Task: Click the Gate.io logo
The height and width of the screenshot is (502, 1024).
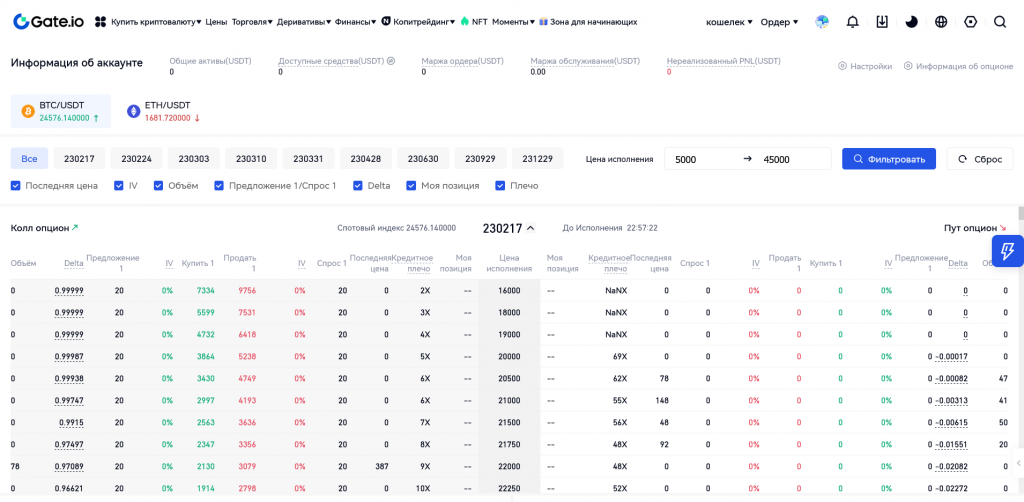Action: pyautogui.click(x=48, y=22)
